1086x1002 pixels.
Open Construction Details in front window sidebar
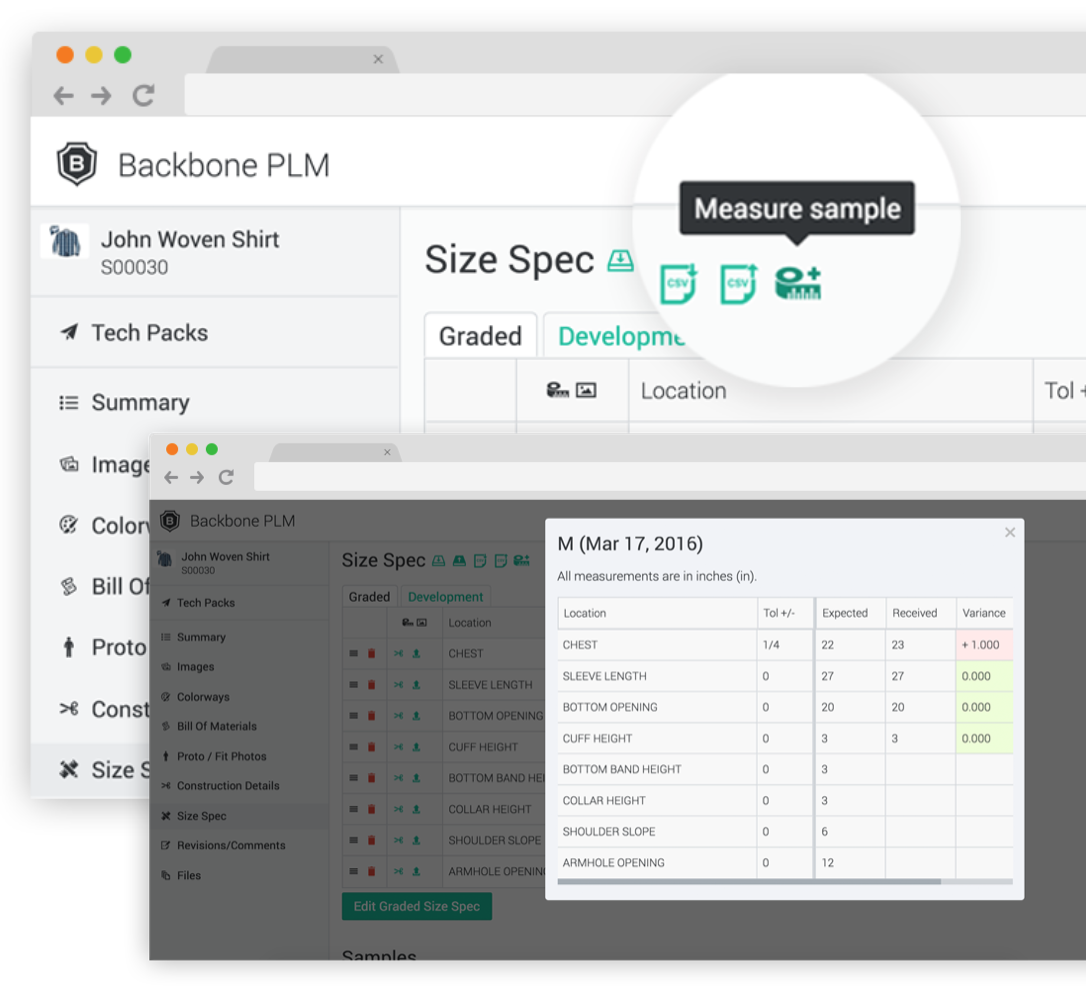point(239,785)
